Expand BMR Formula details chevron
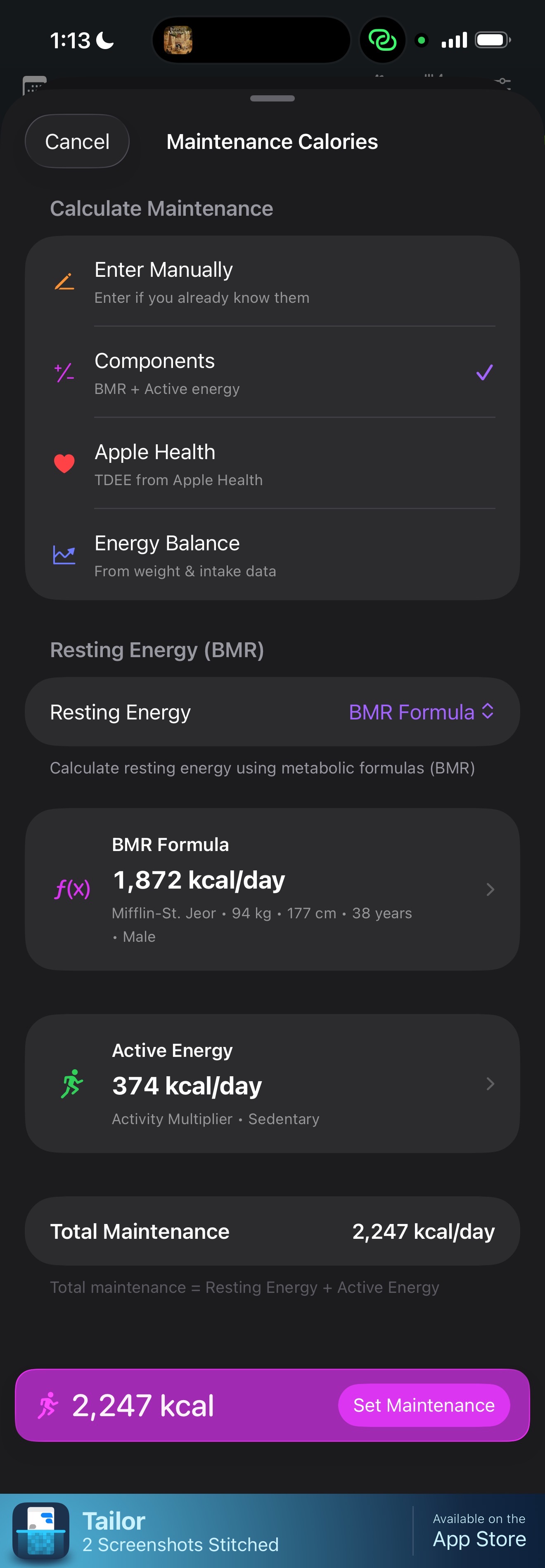Screen dimensions: 545x1568 coord(490,889)
